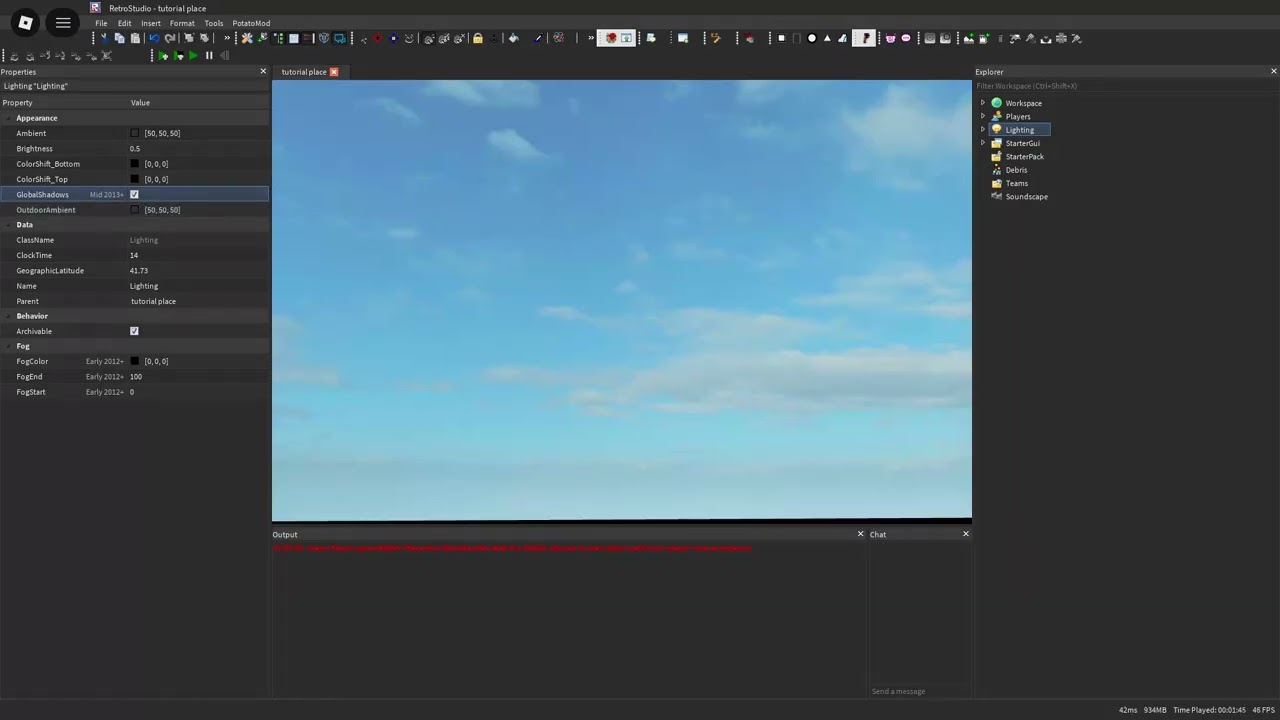Image resolution: width=1280 pixels, height=720 pixels.
Task: Close the Properties panel
Action: coord(263,71)
